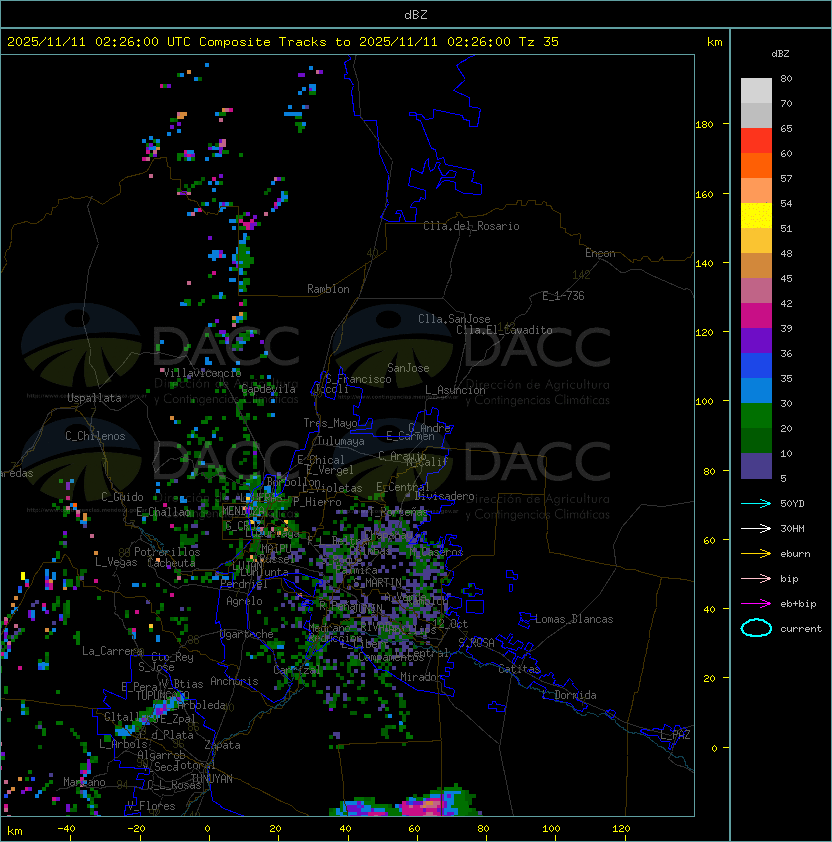Viewport: 832px width, 842px height.
Task: Select the bright yellow 54-51 dBZ swatch
Action: [x=756, y=216]
